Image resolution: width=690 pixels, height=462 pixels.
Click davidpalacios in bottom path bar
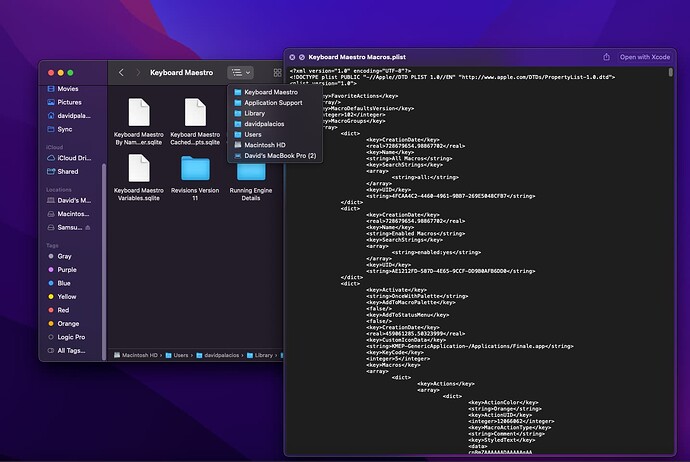click(x=218, y=355)
